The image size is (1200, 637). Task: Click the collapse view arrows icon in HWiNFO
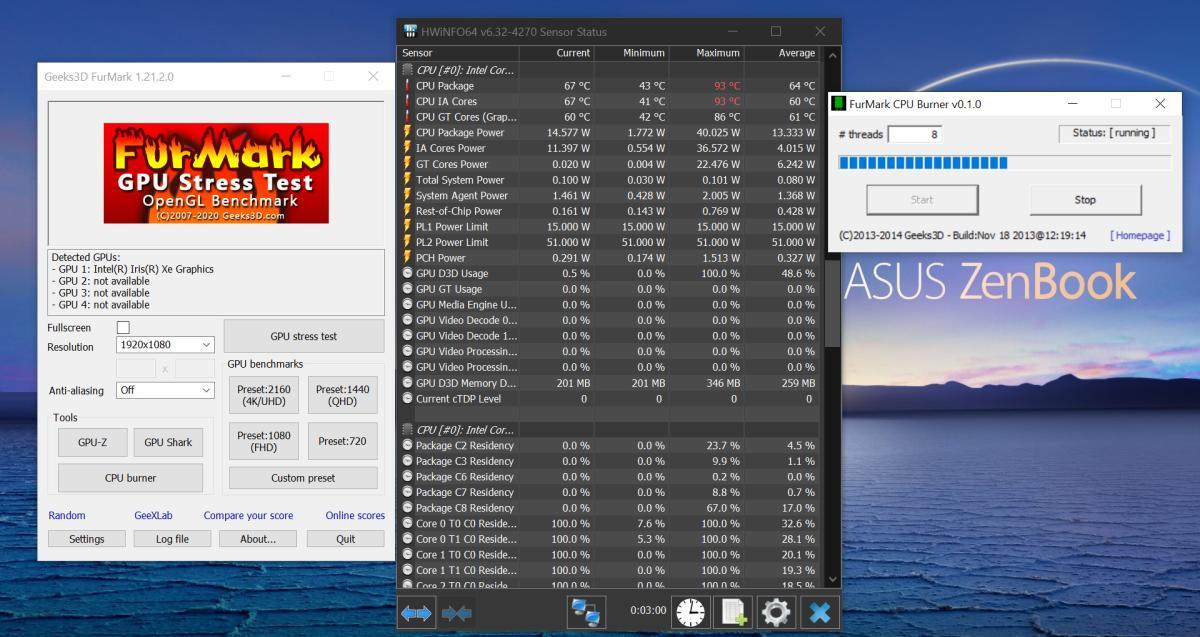(456, 612)
